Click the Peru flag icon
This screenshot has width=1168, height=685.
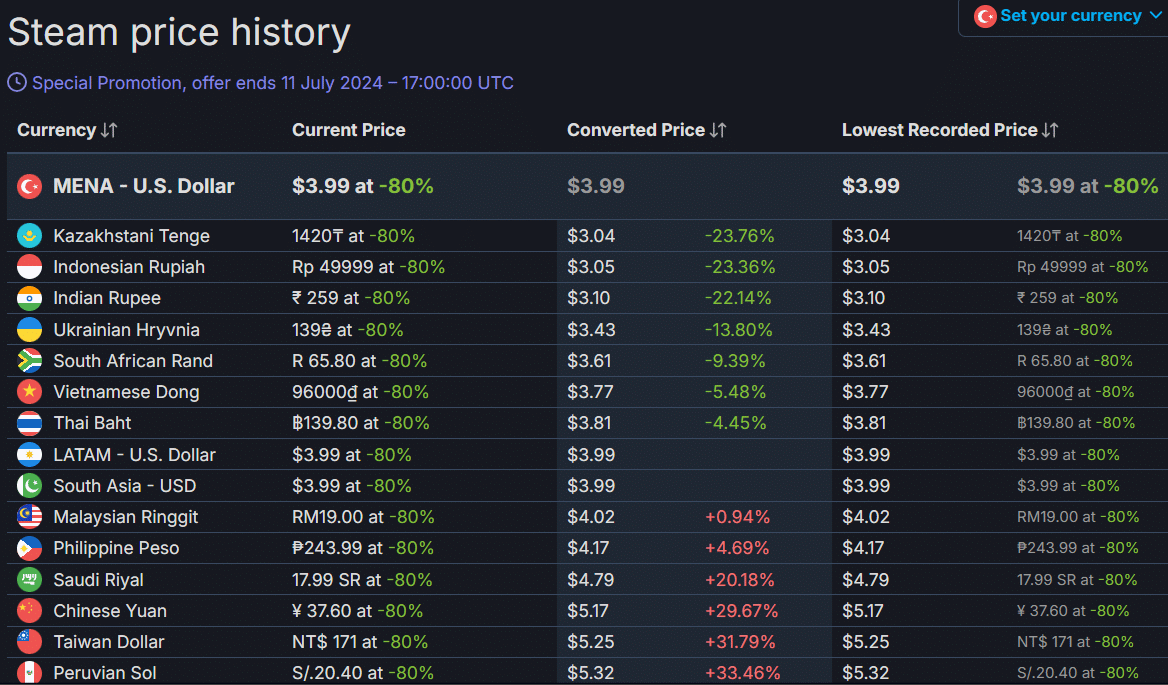[x=30, y=673]
